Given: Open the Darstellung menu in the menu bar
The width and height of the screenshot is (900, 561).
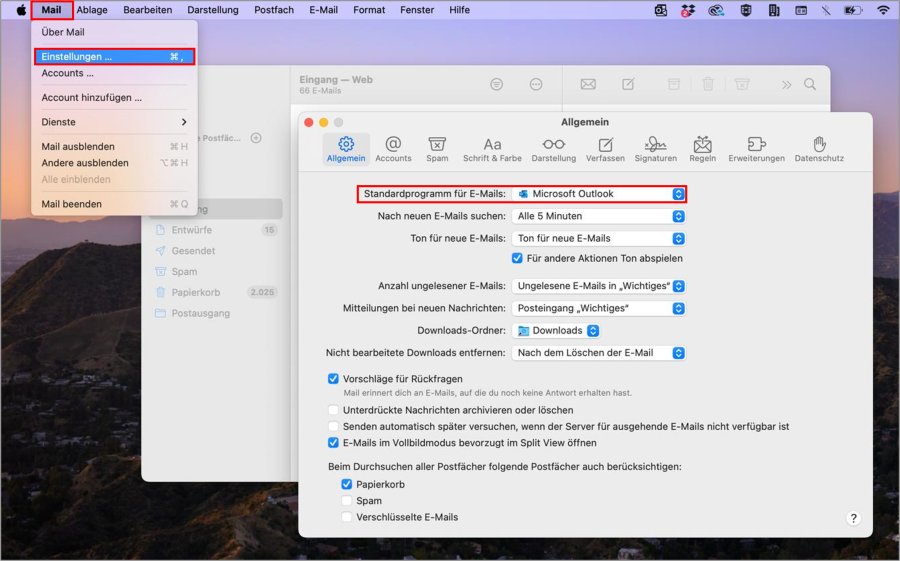Looking at the screenshot, I should click(x=212, y=10).
